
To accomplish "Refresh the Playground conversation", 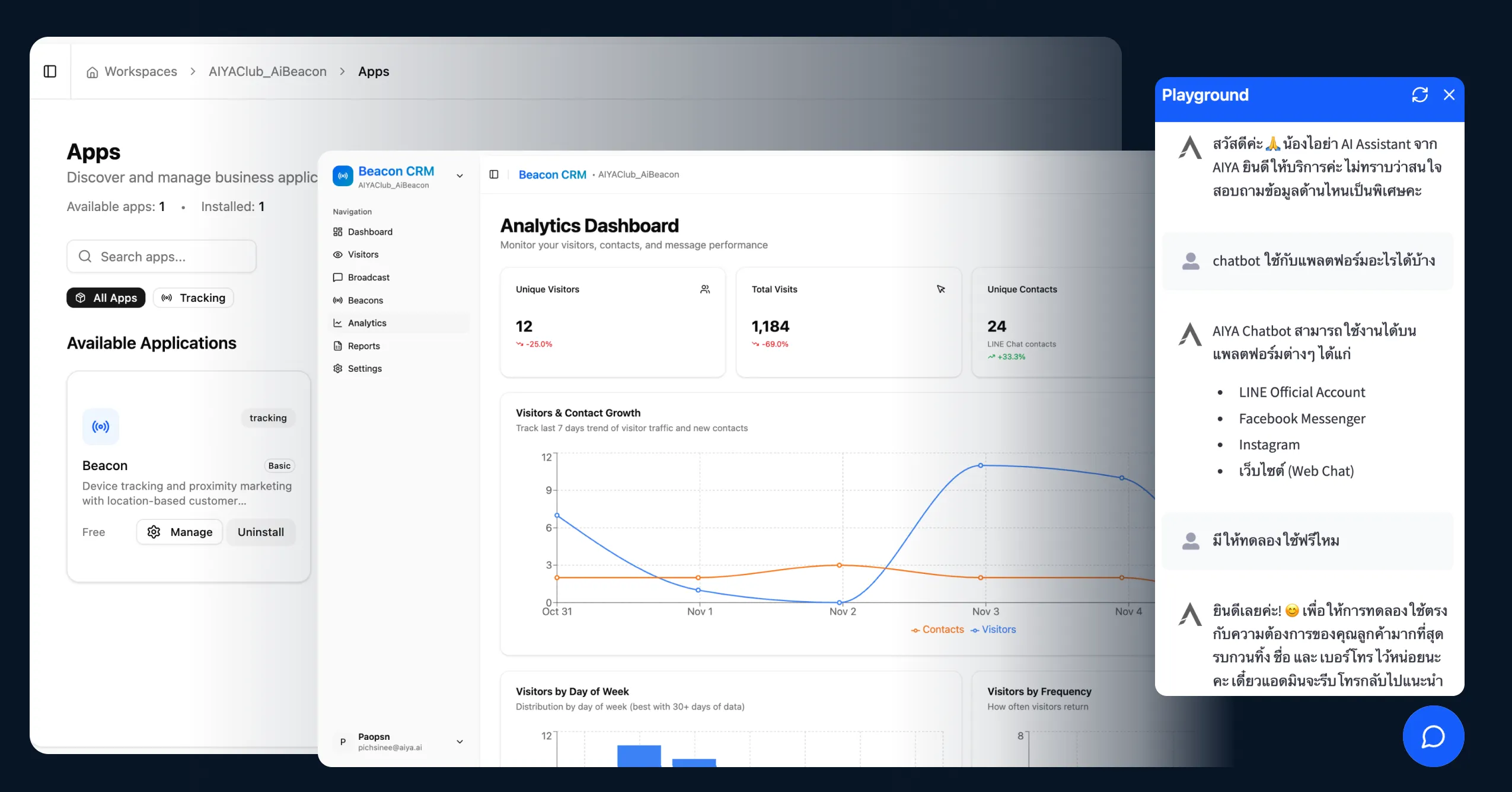I will coord(1420,94).
